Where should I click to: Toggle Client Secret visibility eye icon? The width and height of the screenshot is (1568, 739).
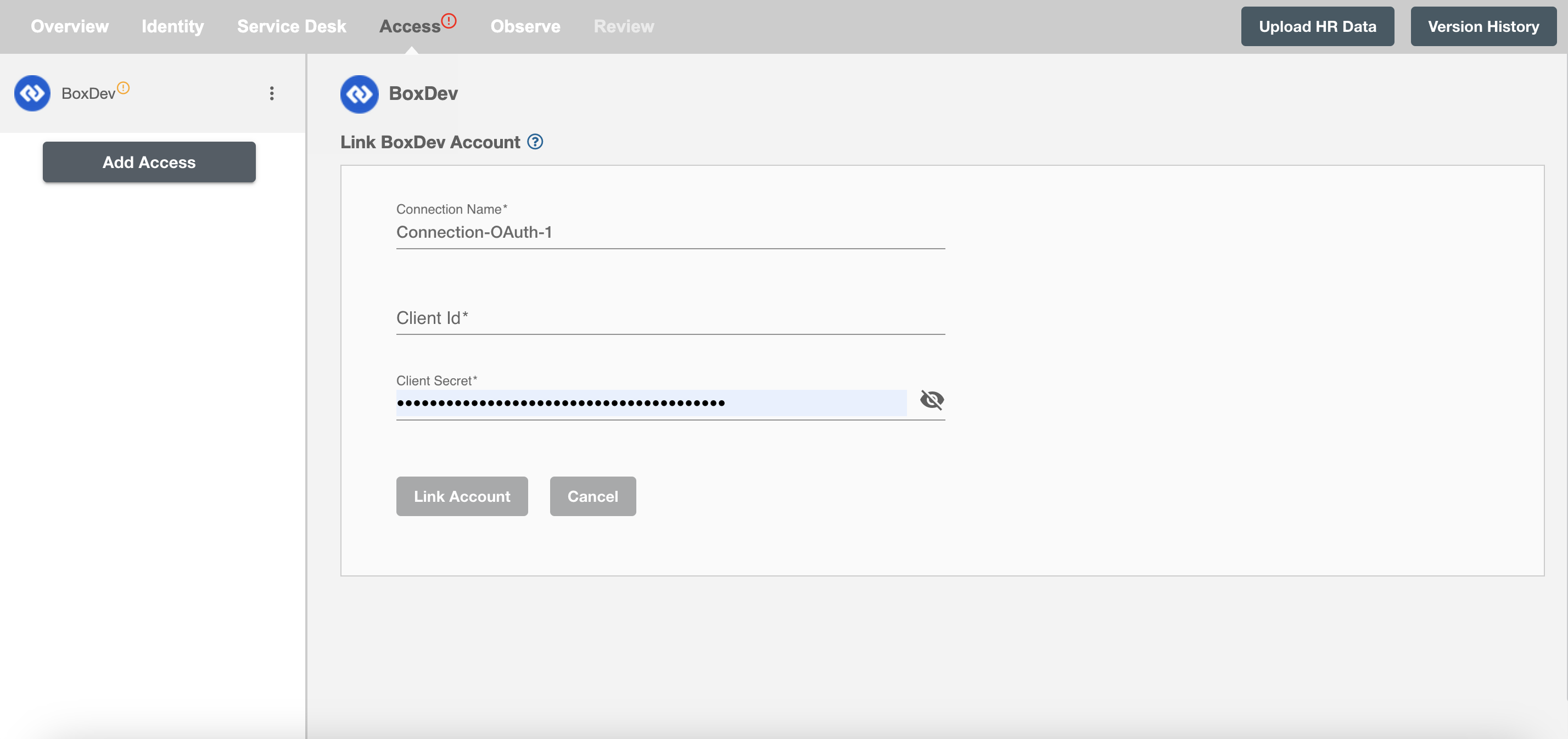(x=931, y=400)
